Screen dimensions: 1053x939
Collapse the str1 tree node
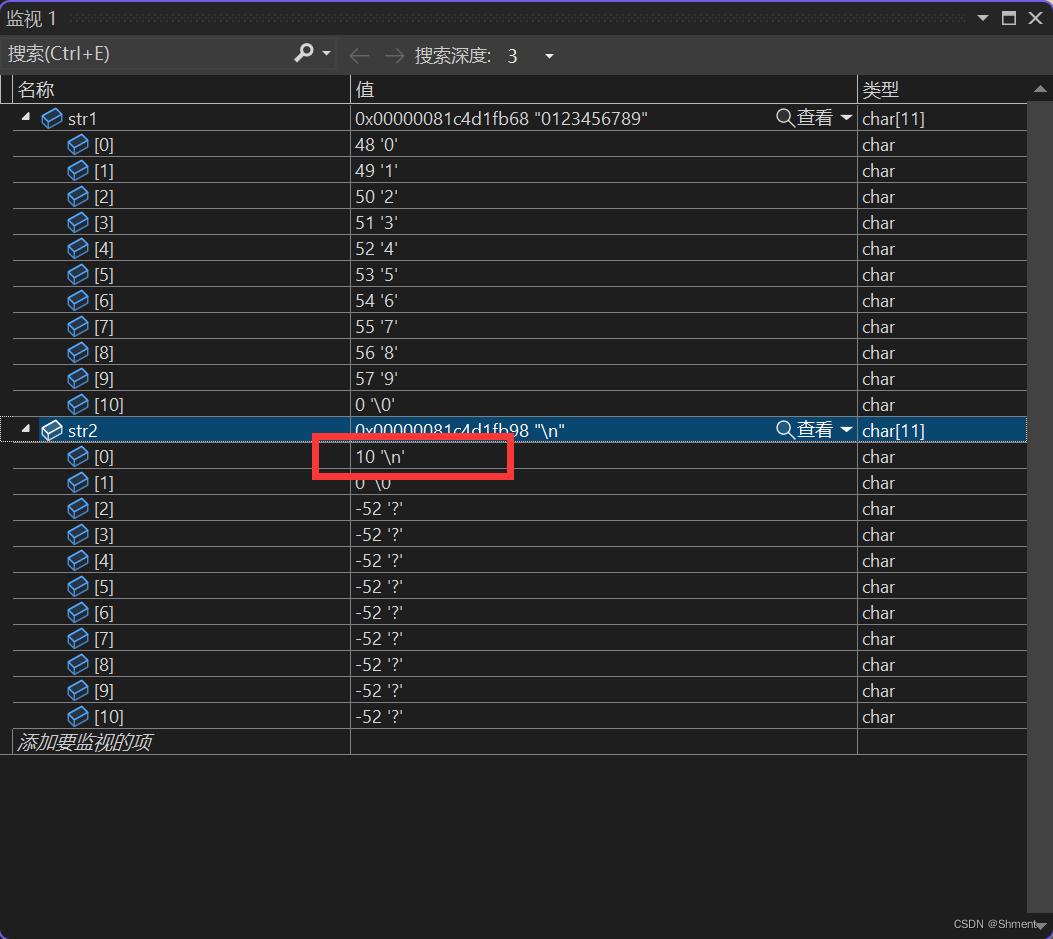click(x=26, y=117)
